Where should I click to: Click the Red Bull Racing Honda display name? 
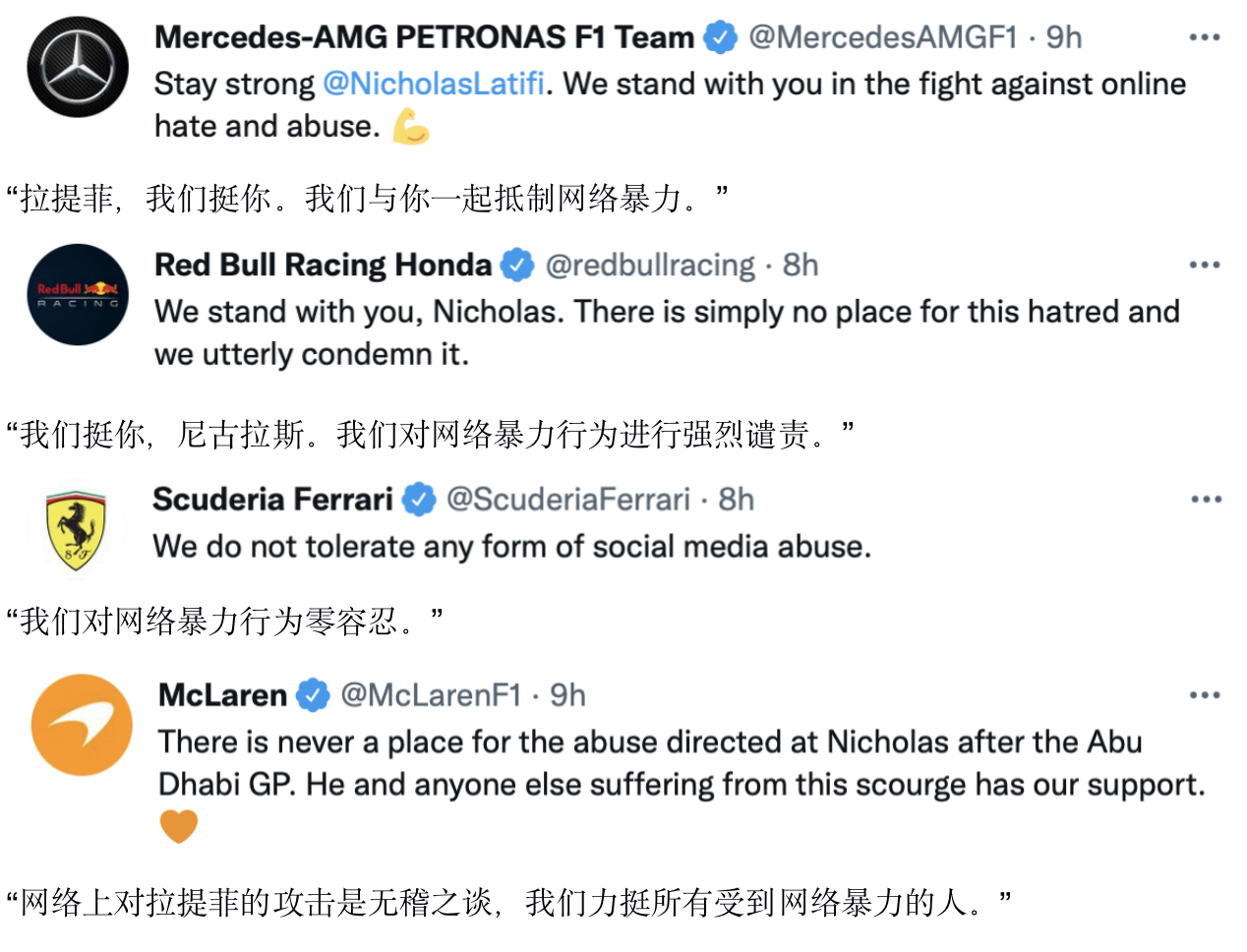(323, 265)
